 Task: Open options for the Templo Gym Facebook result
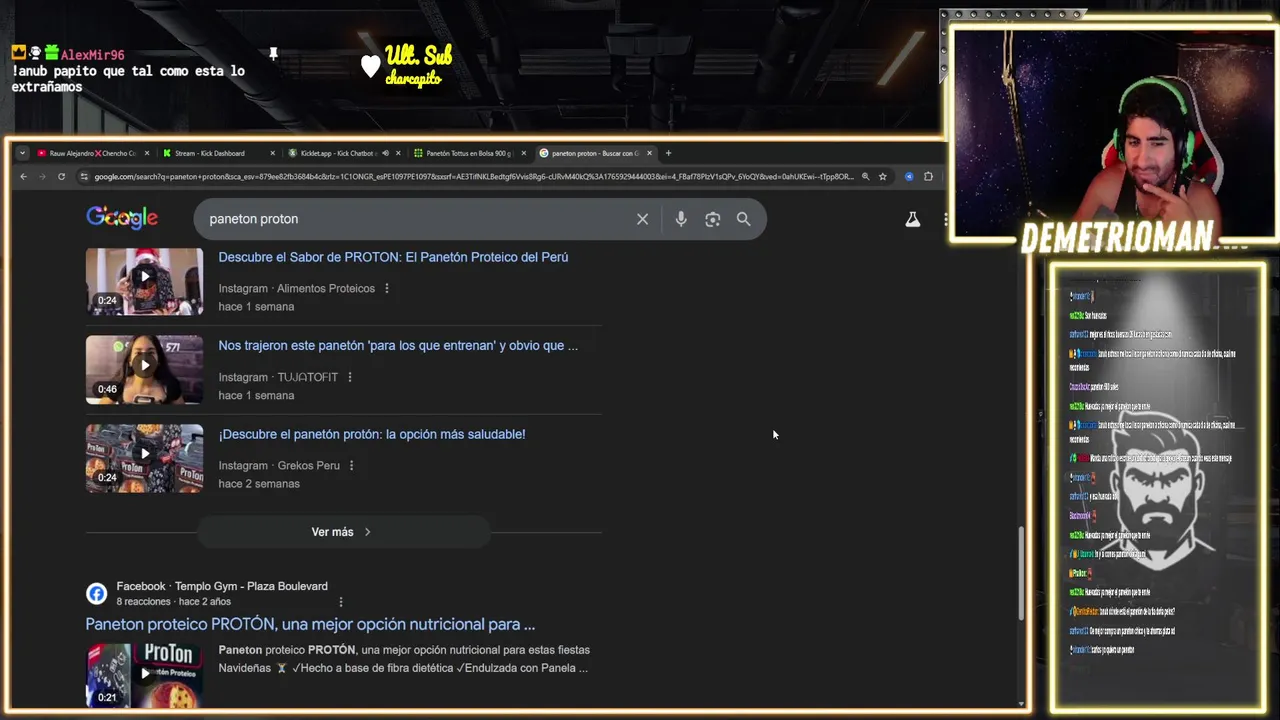(x=341, y=602)
